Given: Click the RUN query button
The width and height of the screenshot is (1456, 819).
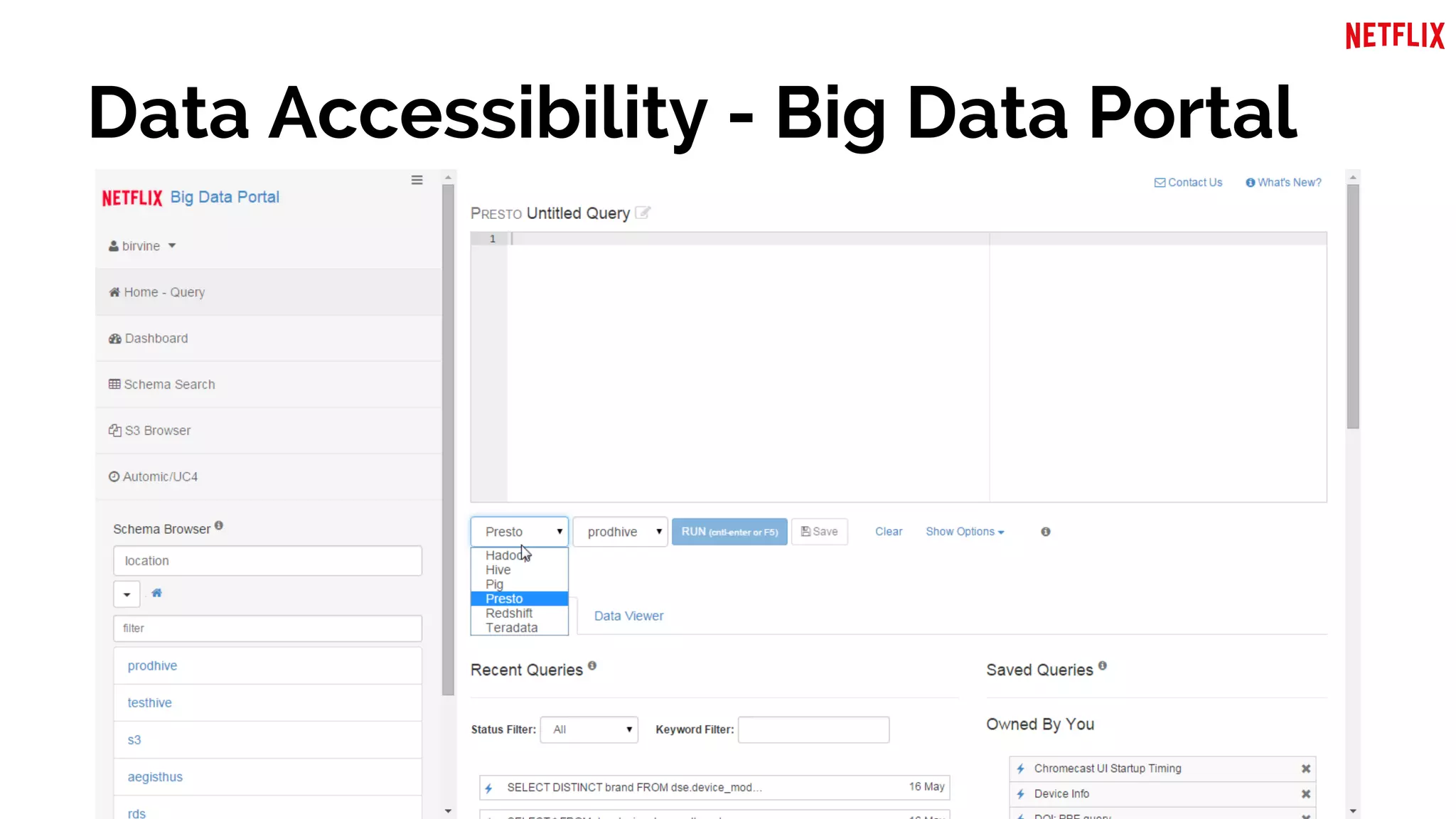Looking at the screenshot, I should (x=729, y=532).
